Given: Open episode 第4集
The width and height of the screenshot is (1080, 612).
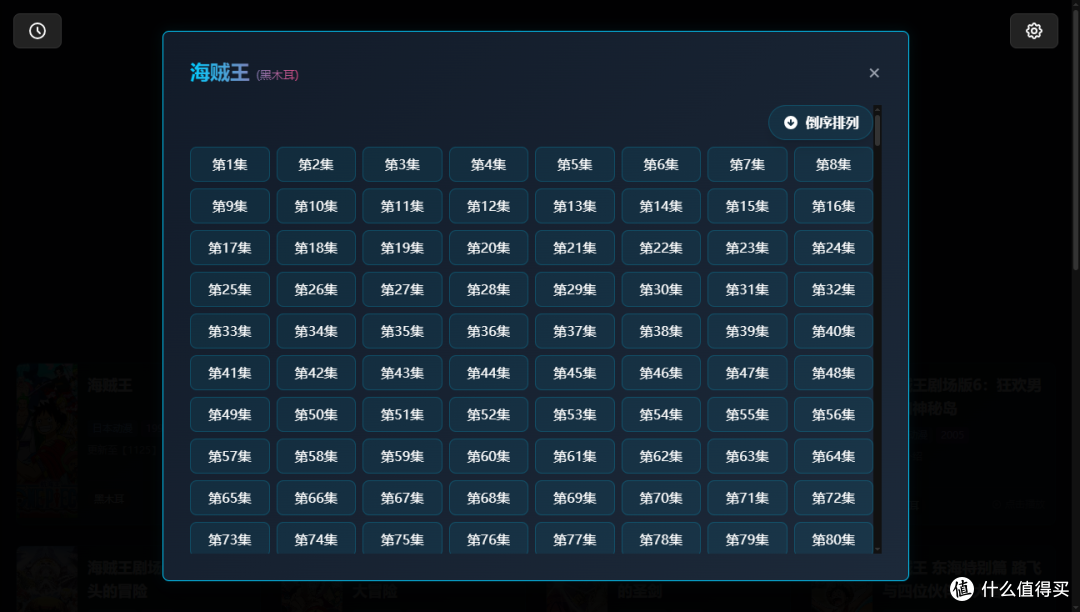Looking at the screenshot, I should click(x=488, y=165).
